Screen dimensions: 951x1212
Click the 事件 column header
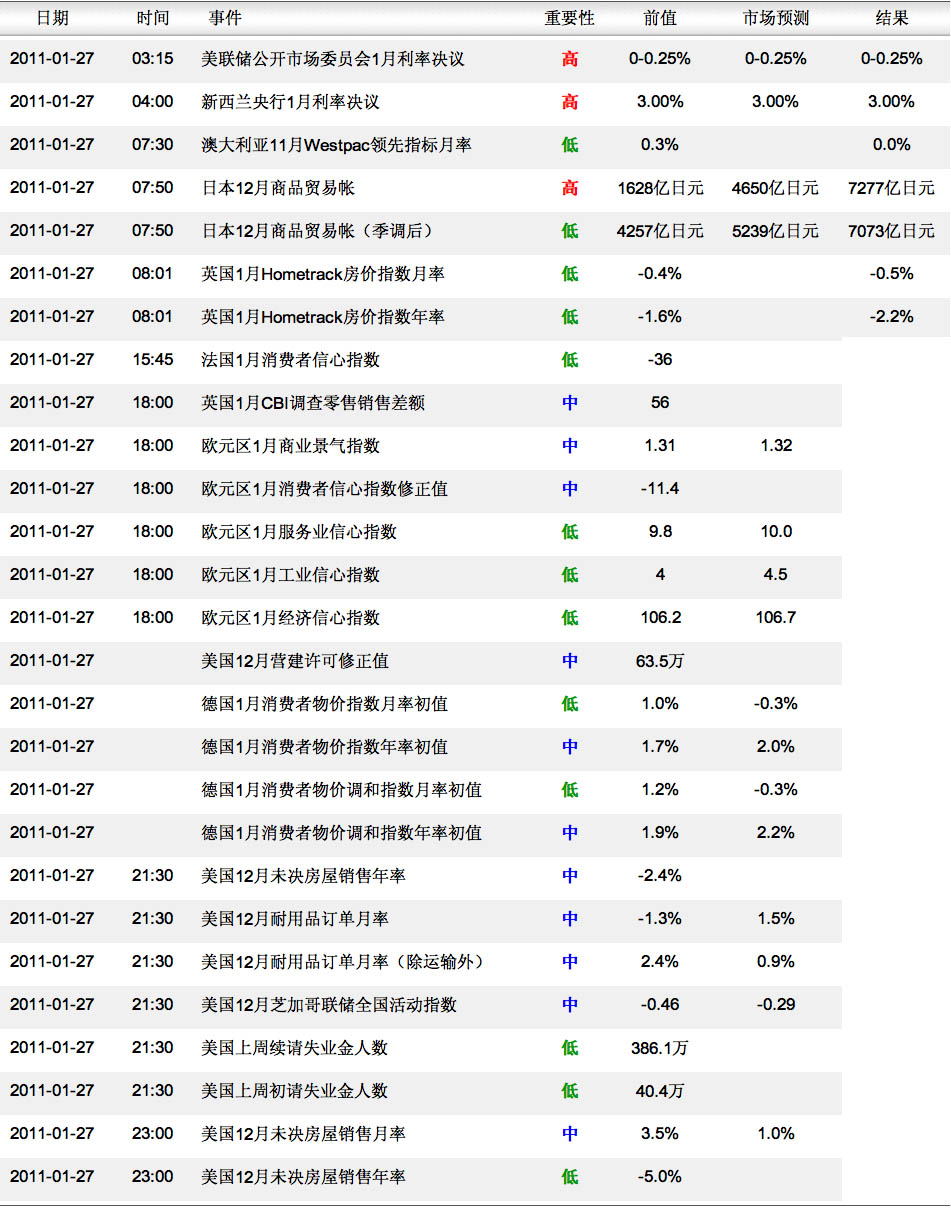(x=225, y=18)
